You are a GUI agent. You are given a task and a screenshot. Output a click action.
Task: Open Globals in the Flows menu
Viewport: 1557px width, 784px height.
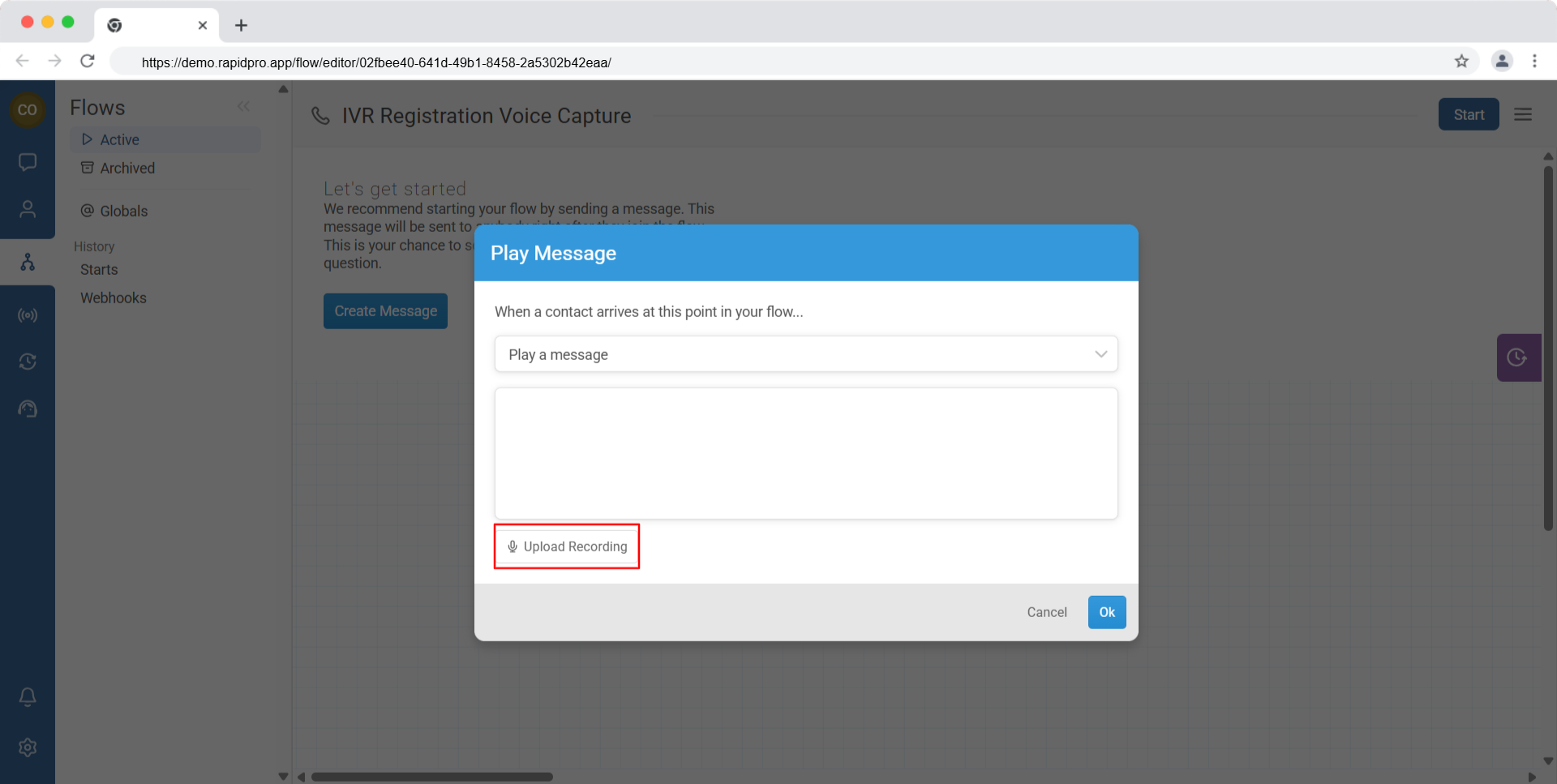point(123,211)
